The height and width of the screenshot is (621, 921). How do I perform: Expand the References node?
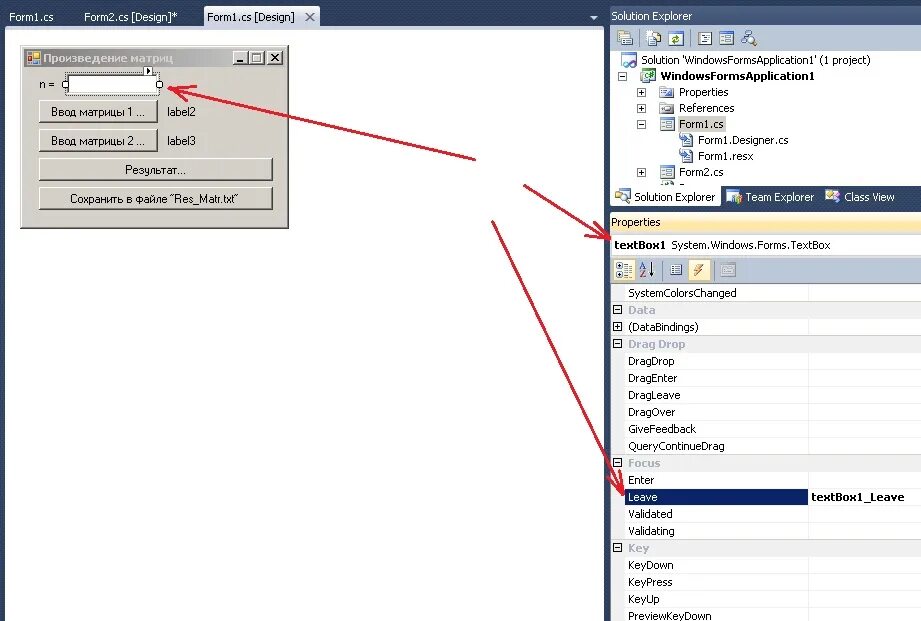[641, 108]
